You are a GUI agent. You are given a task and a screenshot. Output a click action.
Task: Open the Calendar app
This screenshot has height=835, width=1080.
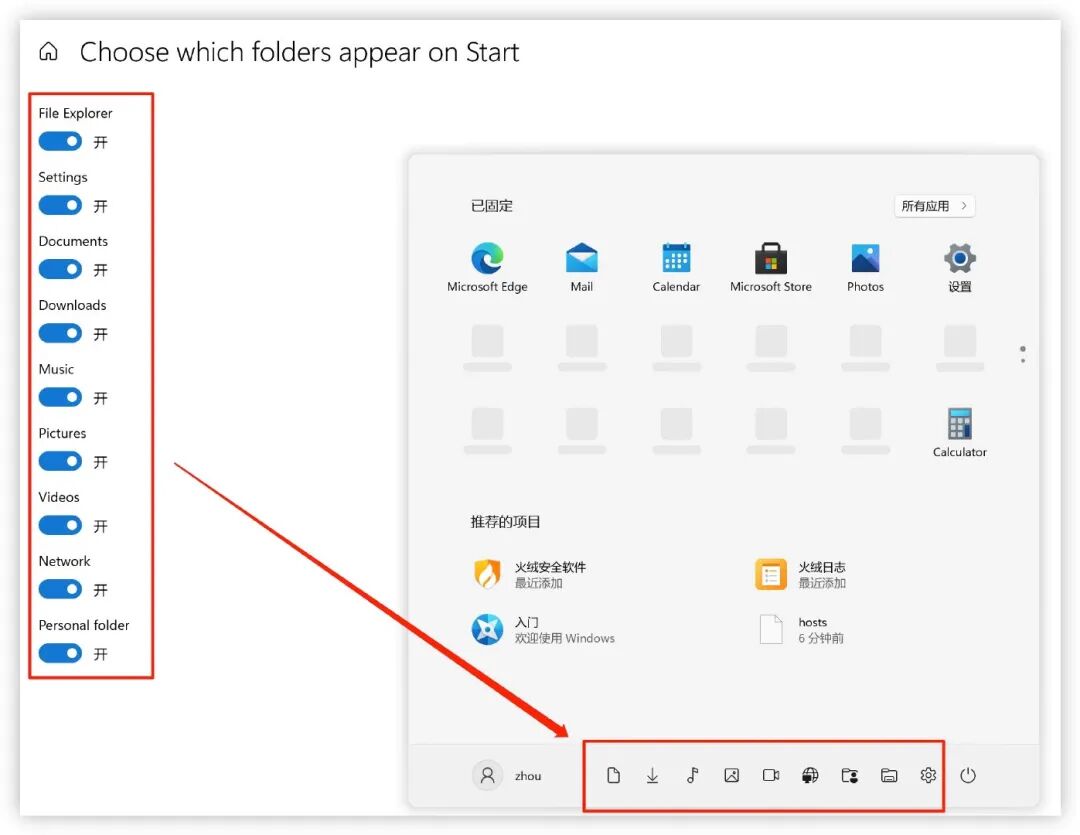[676, 267]
